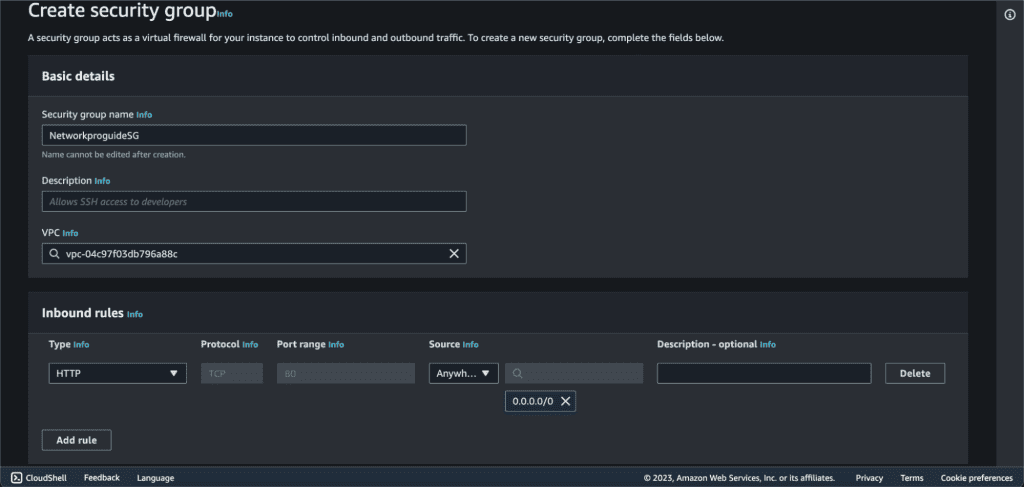The height and width of the screenshot is (487, 1024).
Task: Click the VPC search input field
Action: [254, 253]
